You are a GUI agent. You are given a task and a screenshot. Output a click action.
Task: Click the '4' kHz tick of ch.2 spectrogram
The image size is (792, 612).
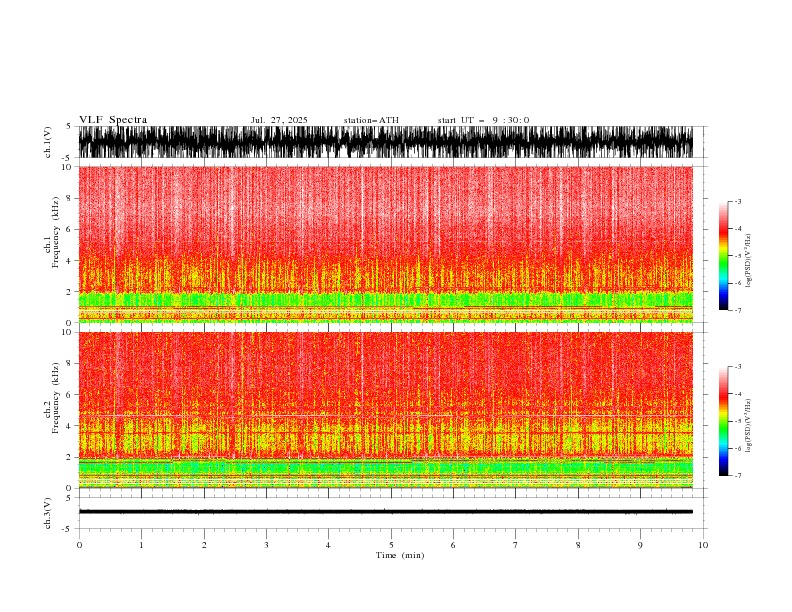click(70, 426)
